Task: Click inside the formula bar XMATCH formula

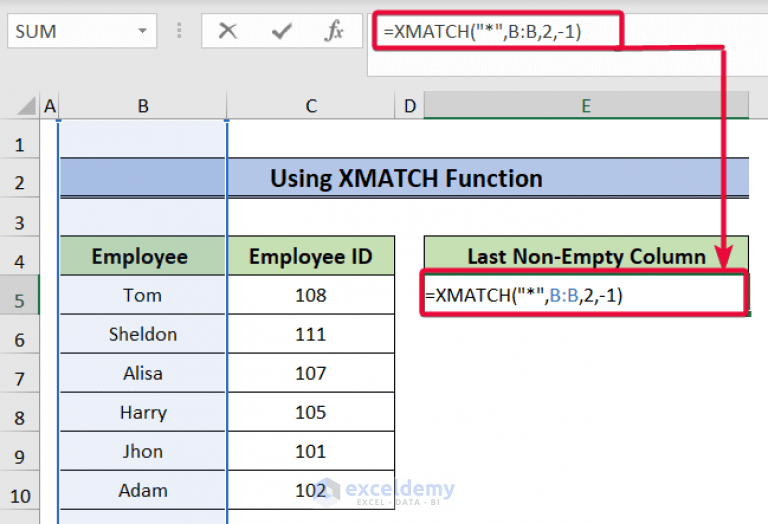Action: click(482, 31)
